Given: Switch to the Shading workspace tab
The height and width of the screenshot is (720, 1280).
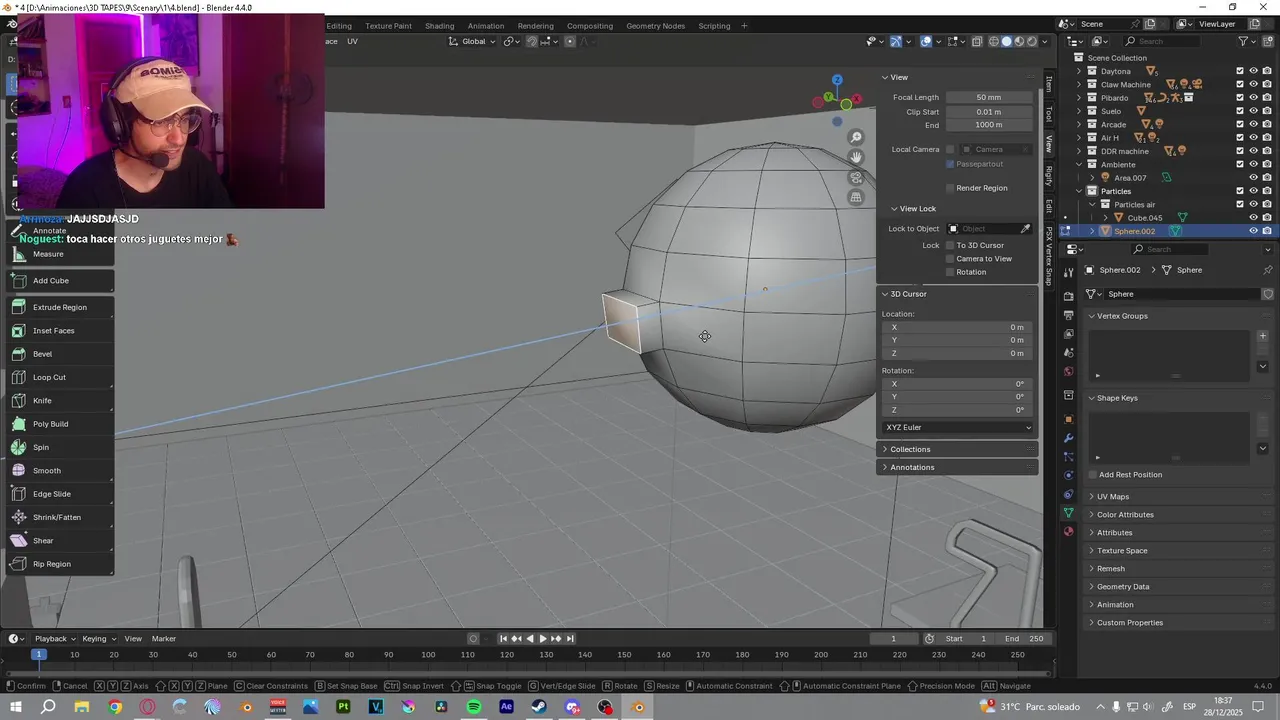Looking at the screenshot, I should [439, 26].
